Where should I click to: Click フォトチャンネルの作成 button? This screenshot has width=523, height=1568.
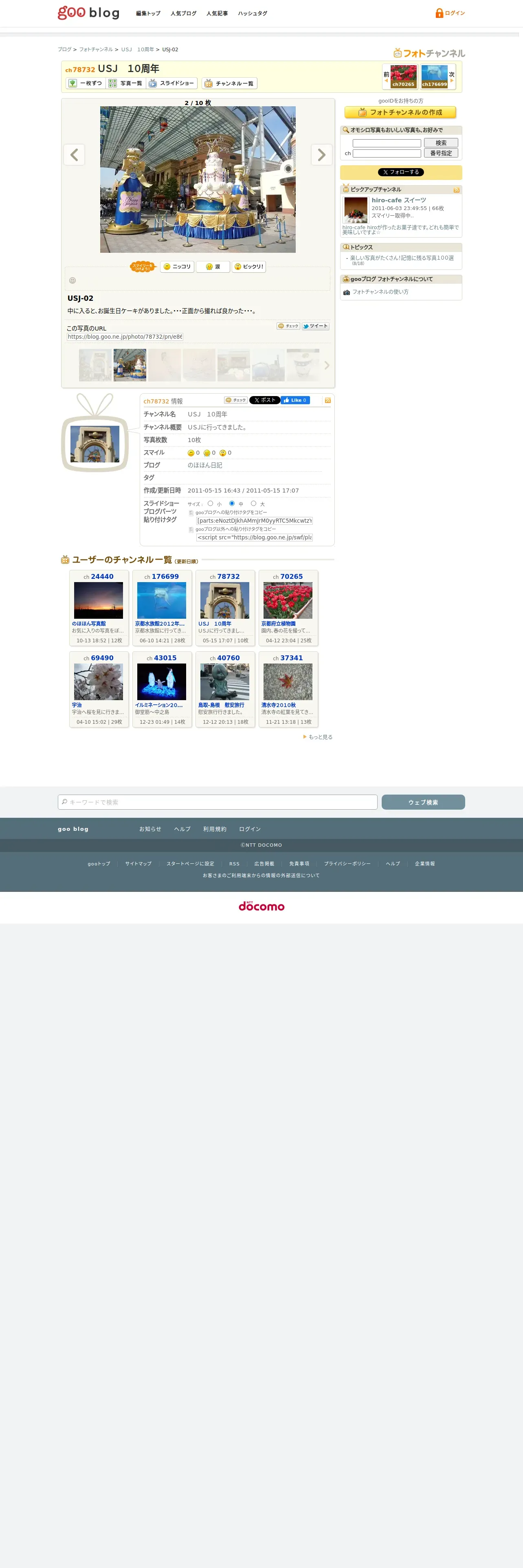tap(400, 112)
